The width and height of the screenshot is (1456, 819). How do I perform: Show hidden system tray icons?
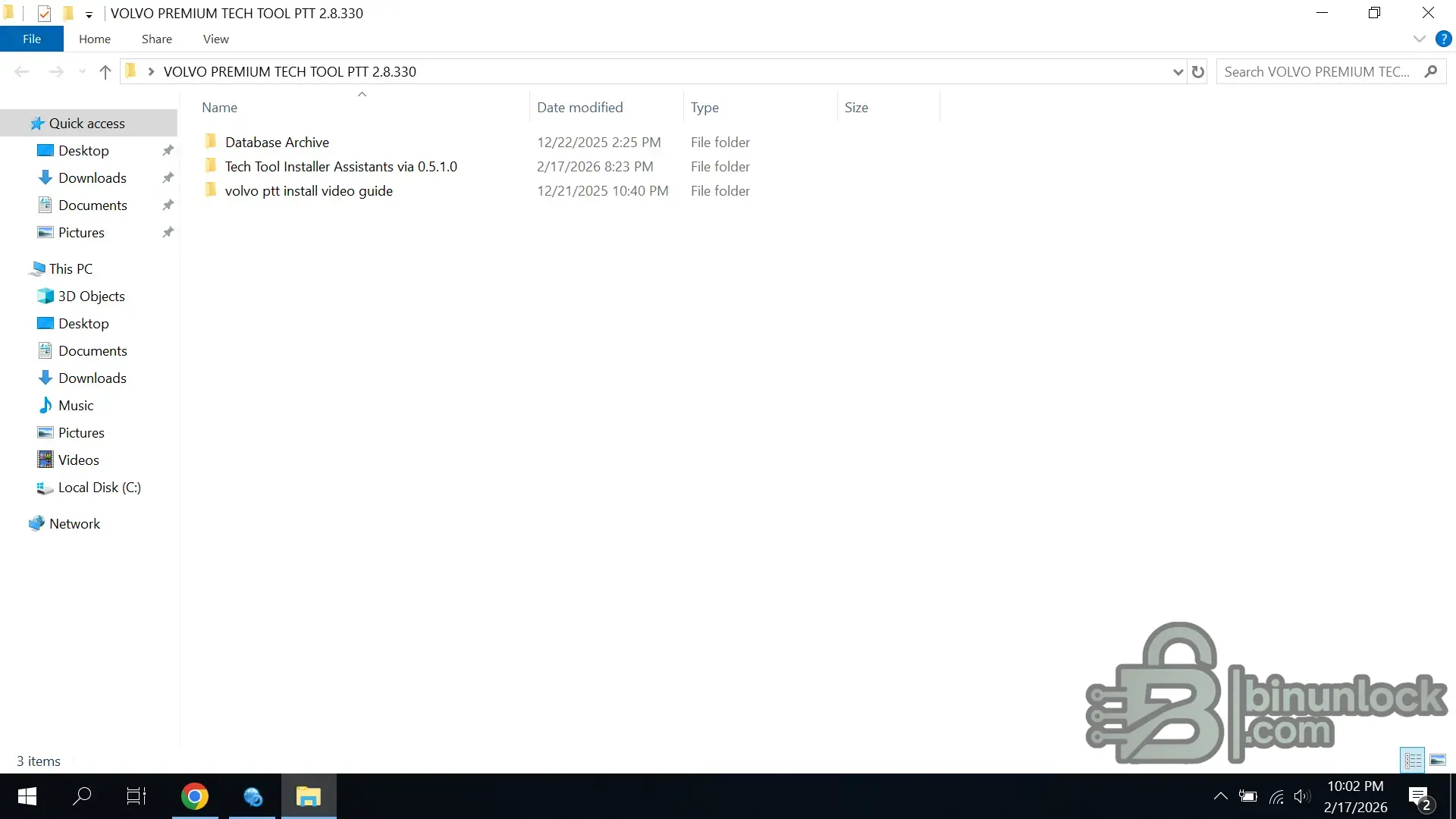(x=1220, y=796)
